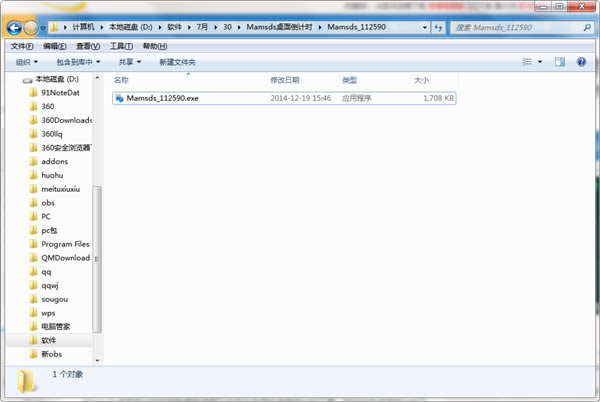Open the 查看(V) menu
Image resolution: width=600 pixels, height=402 pixels.
(88, 46)
